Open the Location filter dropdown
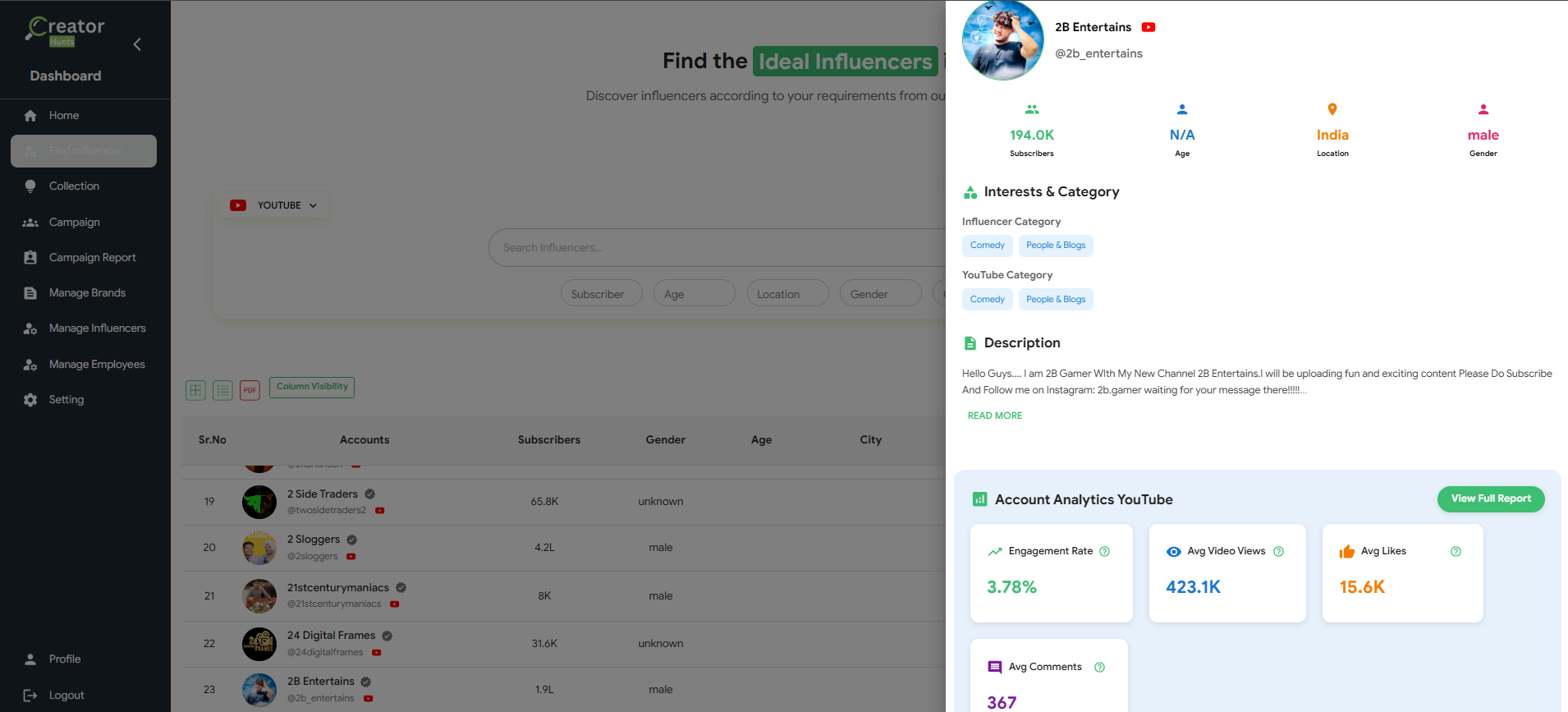 [x=786, y=294]
